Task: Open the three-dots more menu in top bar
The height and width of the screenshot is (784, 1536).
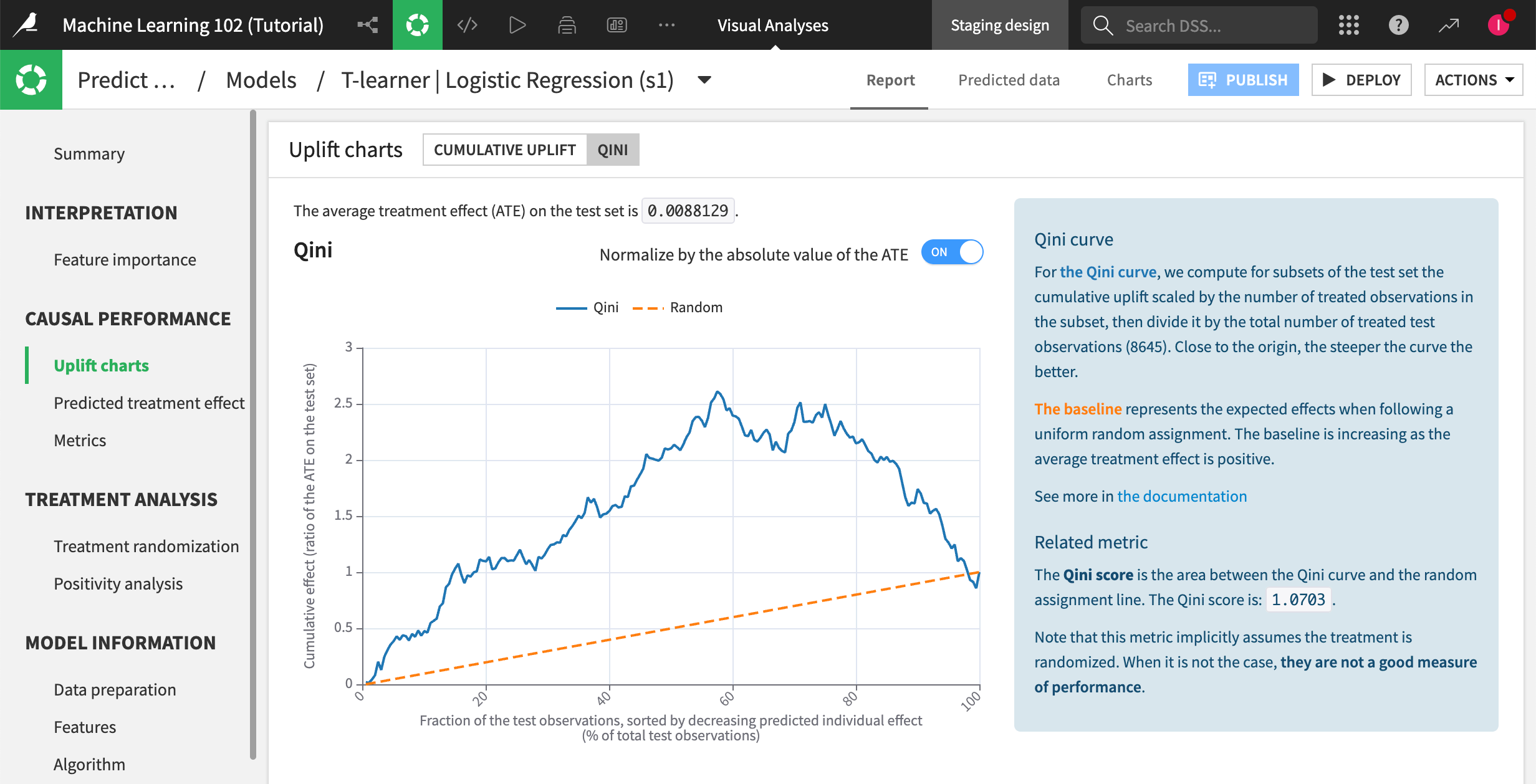Action: (667, 25)
